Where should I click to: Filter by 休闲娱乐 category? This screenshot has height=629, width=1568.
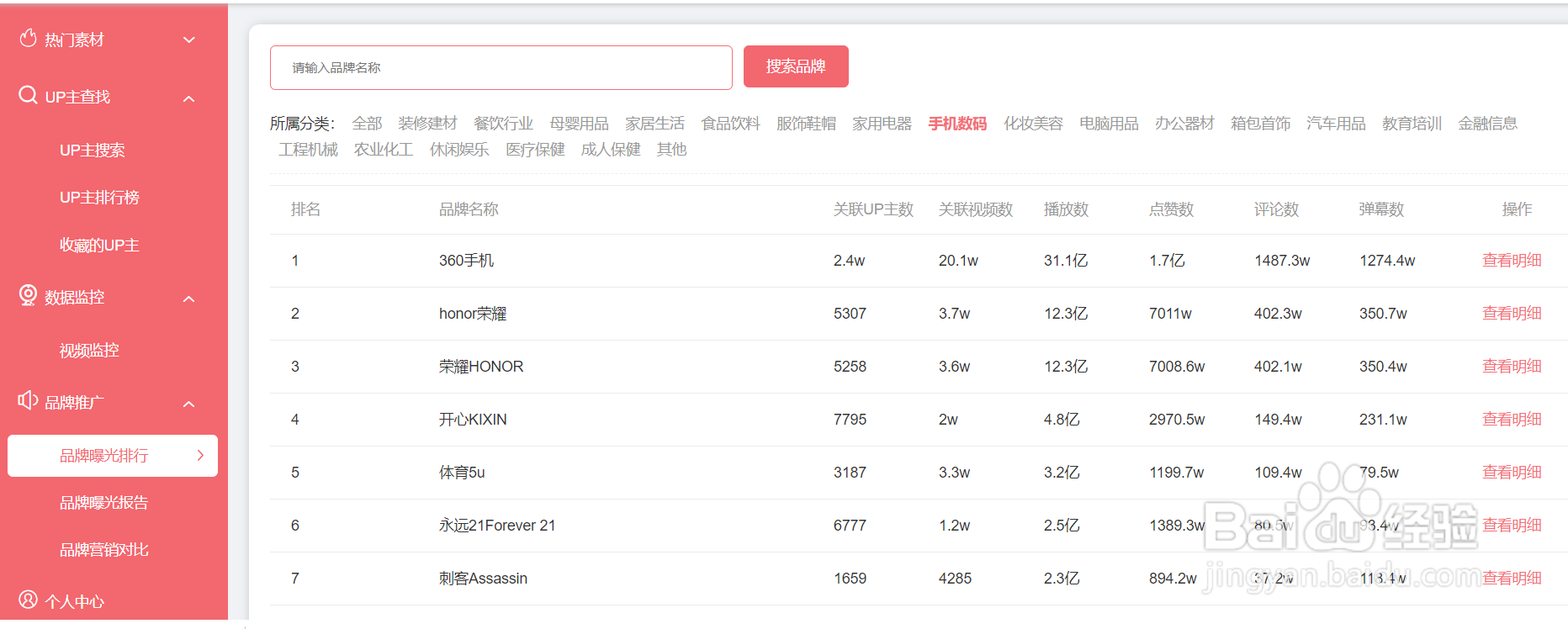coord(459,150)
